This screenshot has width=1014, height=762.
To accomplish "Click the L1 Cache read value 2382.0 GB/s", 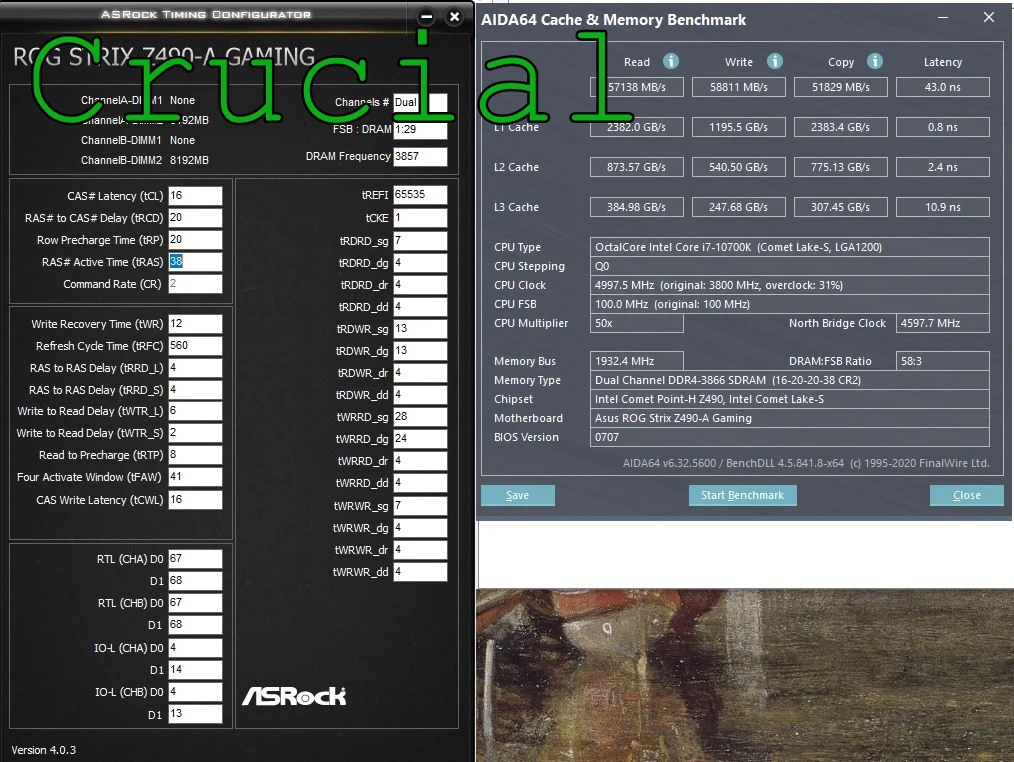I will point(636,127).
